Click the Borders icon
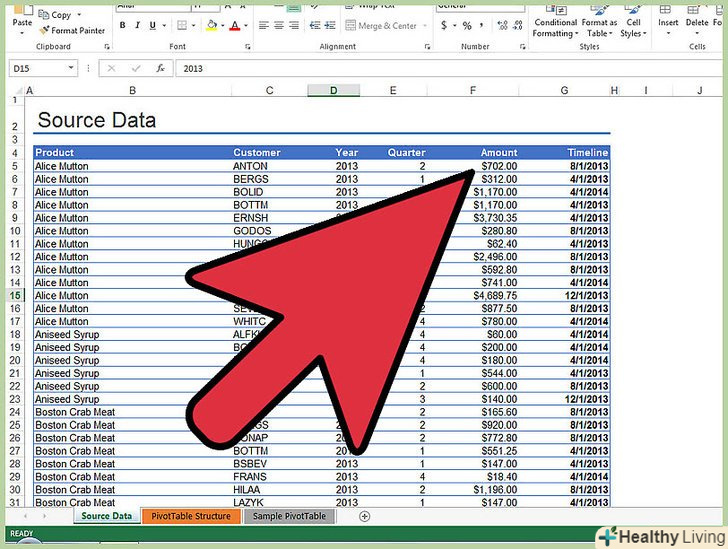This screenshot has width=728, height=549. pos(182,26)
